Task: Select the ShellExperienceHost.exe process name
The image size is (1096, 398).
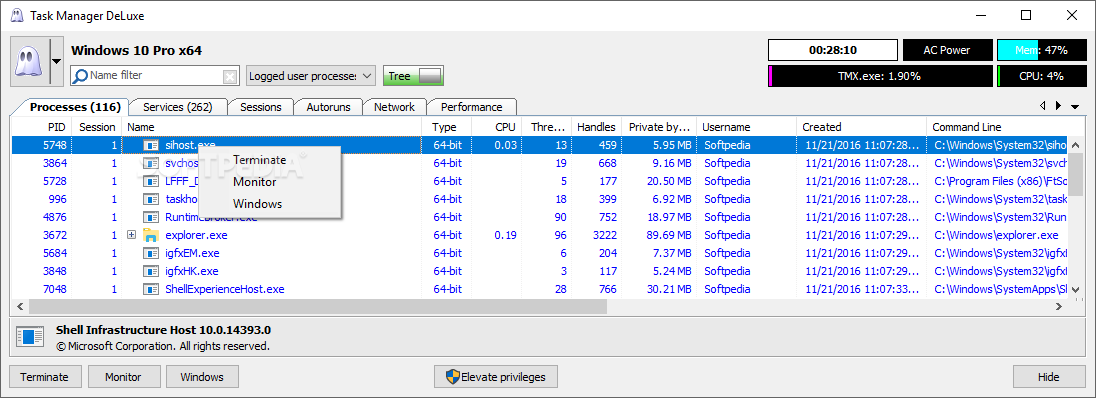Action: pos(224,289)
